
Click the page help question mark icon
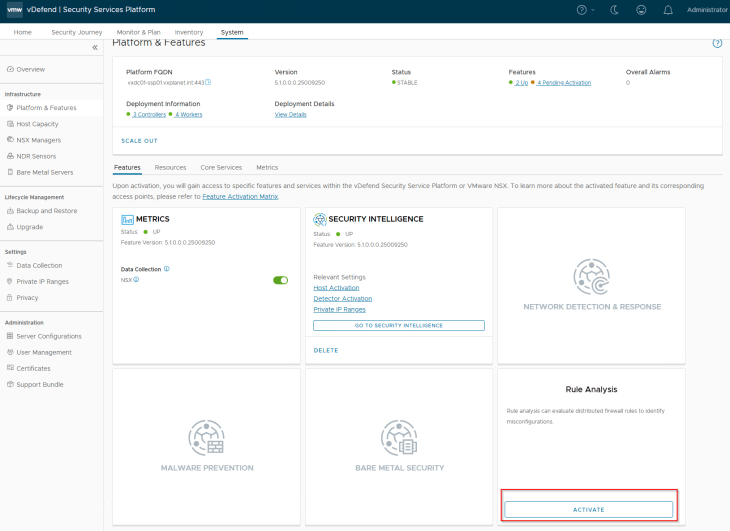pos(717,44)
